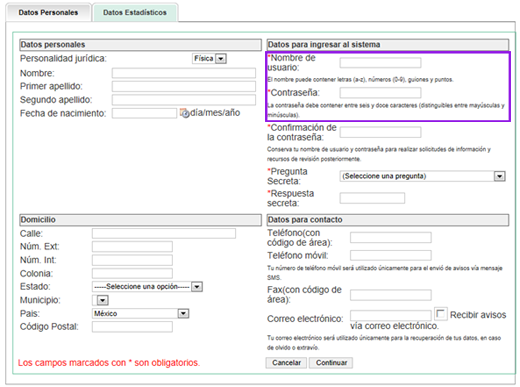The width and height of the screenshot is (520, 387).
Task: Click the Teléfono móvil field
Action: [x=391, y=255]
